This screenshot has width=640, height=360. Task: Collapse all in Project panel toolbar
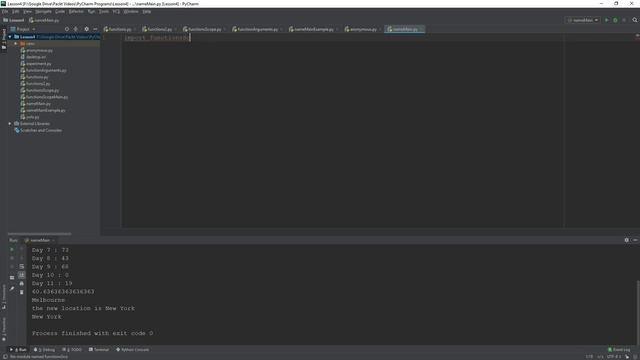[x=76, y=29]
